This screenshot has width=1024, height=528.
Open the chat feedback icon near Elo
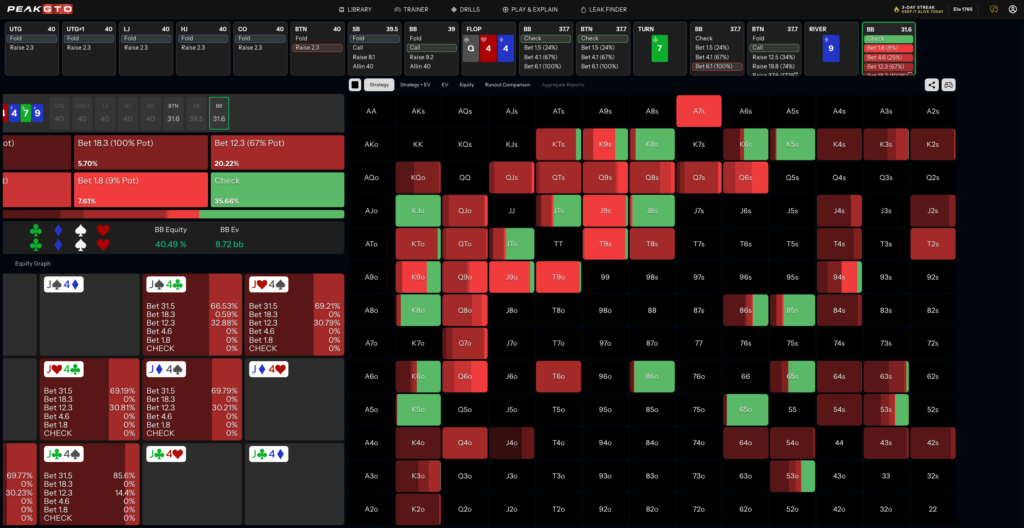994,9
